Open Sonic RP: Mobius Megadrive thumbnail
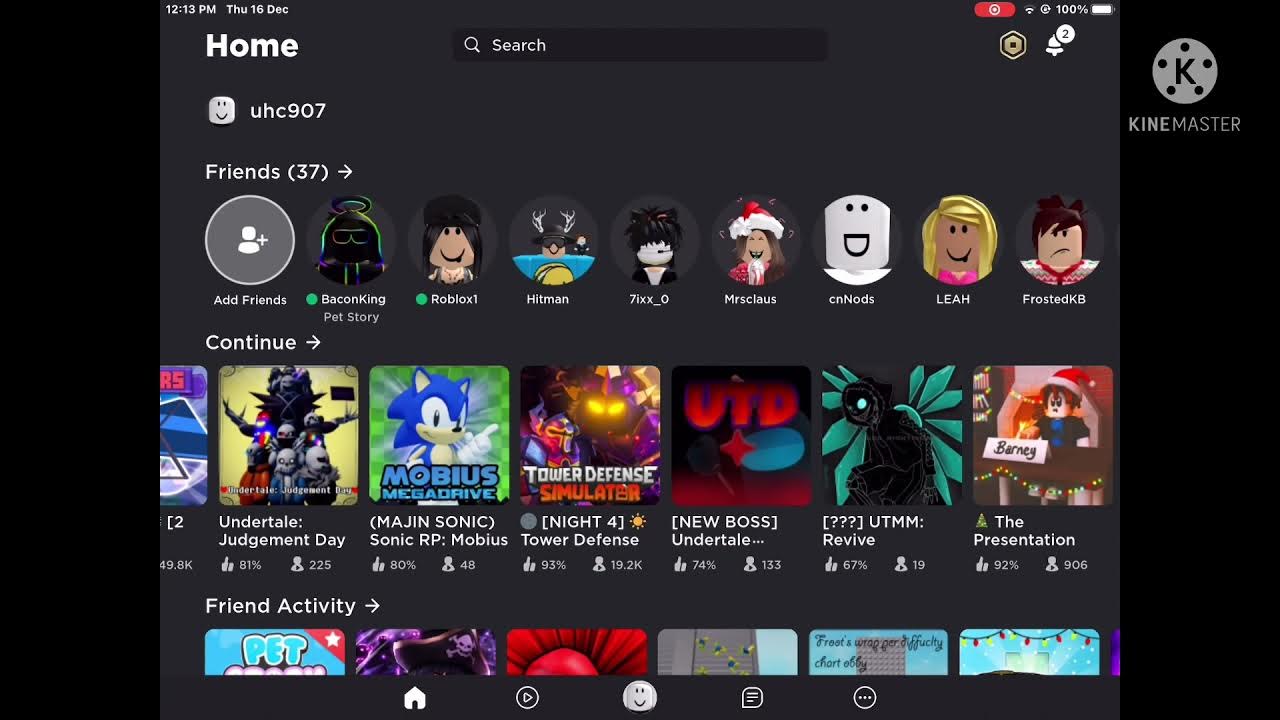Screen dimensions: 1280x720 pos(439,435)
